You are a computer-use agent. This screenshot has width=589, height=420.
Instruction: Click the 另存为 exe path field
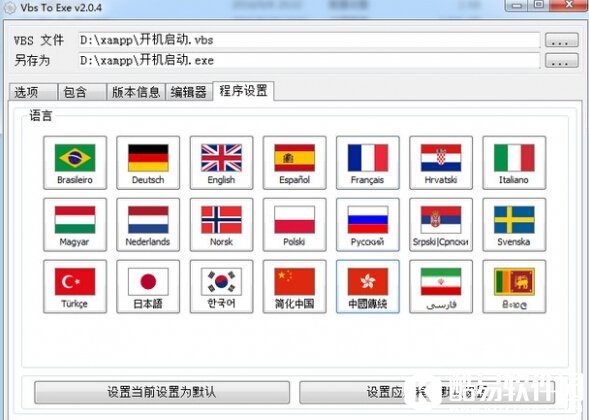(309, 60)
